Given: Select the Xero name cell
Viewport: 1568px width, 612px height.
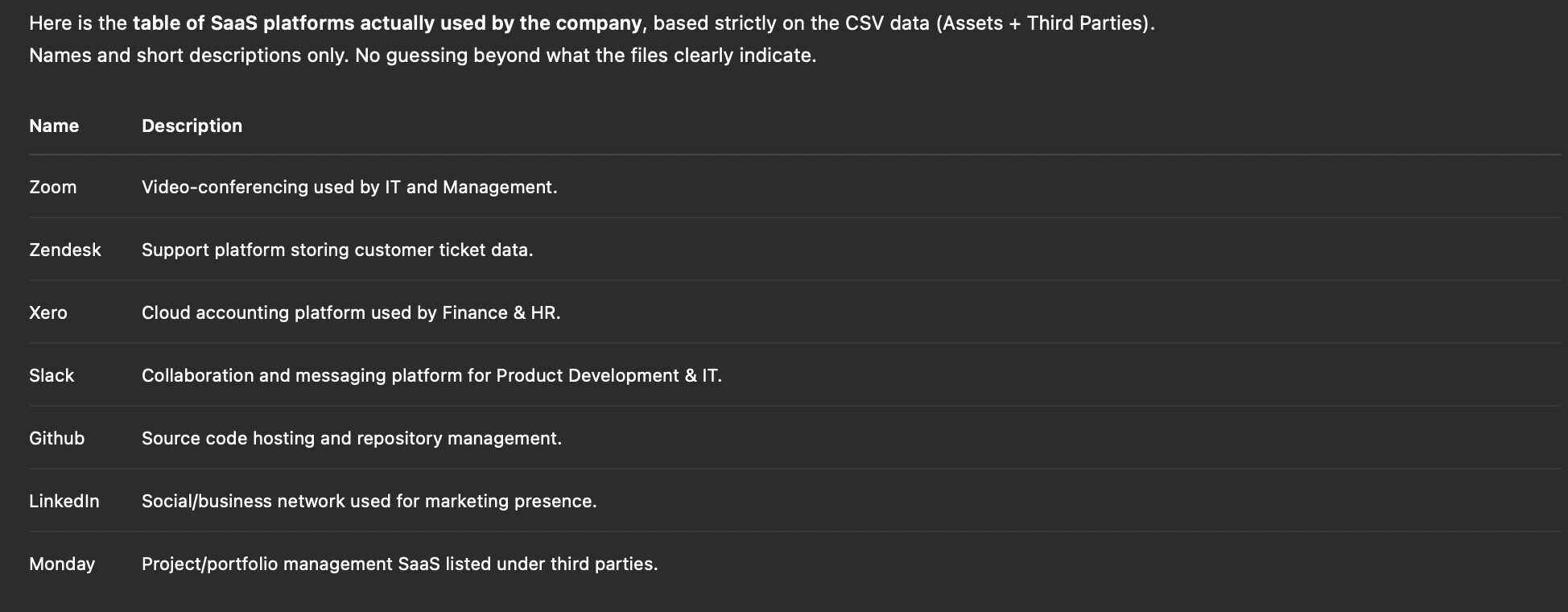Looking at the screenshot, I should point(48,312).
